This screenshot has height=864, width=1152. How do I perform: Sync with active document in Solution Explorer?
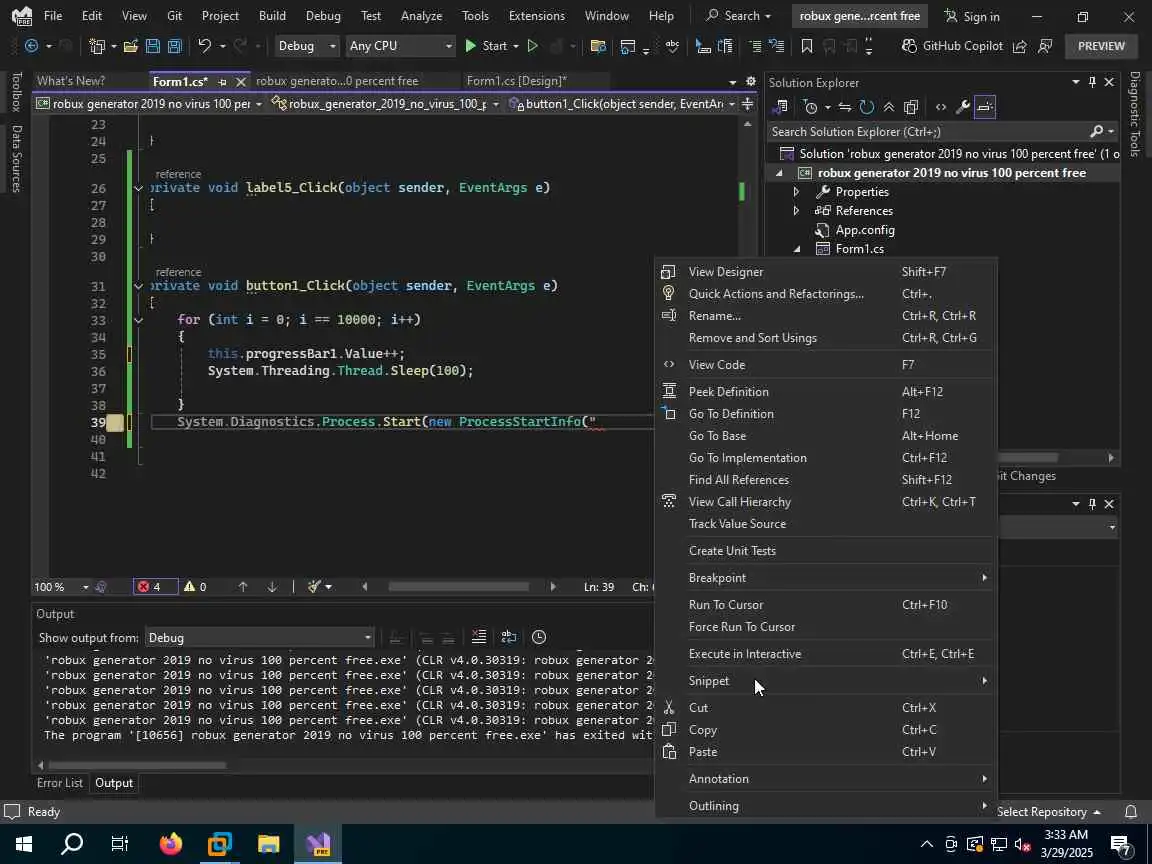[x=845, y=107]
